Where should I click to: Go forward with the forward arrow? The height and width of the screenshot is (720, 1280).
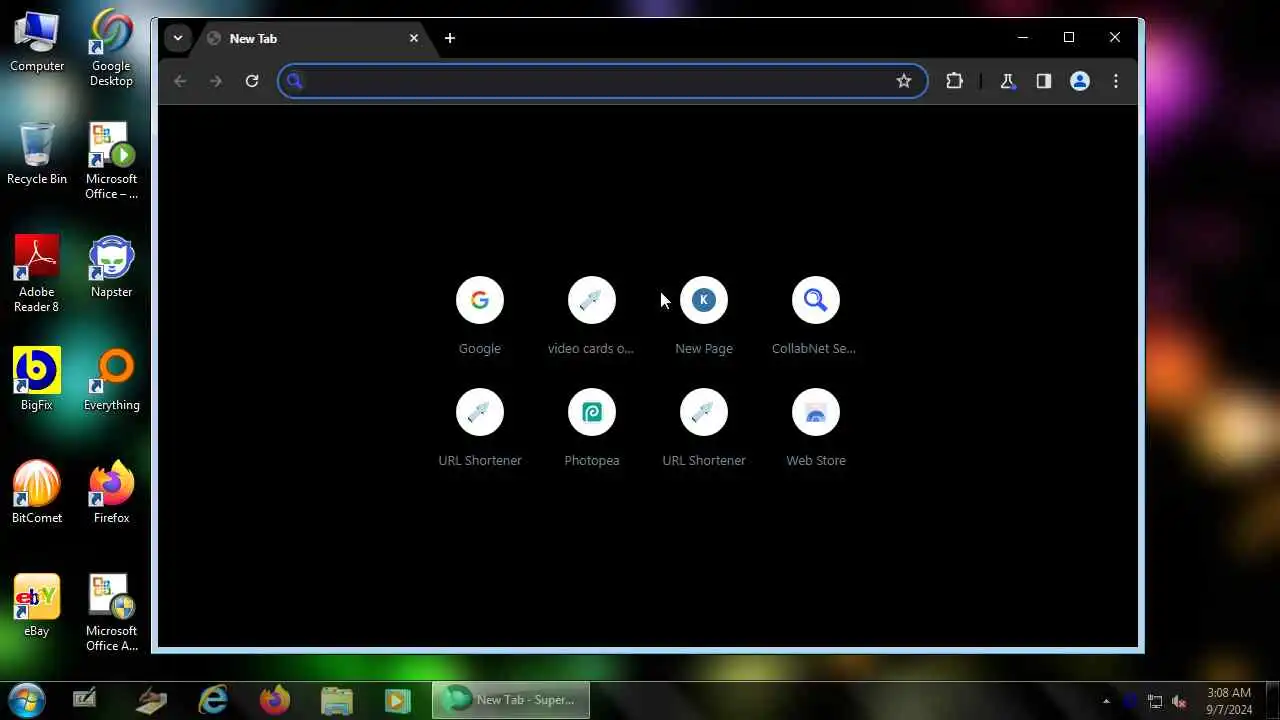pyautogui.click(x=216, y=81)
